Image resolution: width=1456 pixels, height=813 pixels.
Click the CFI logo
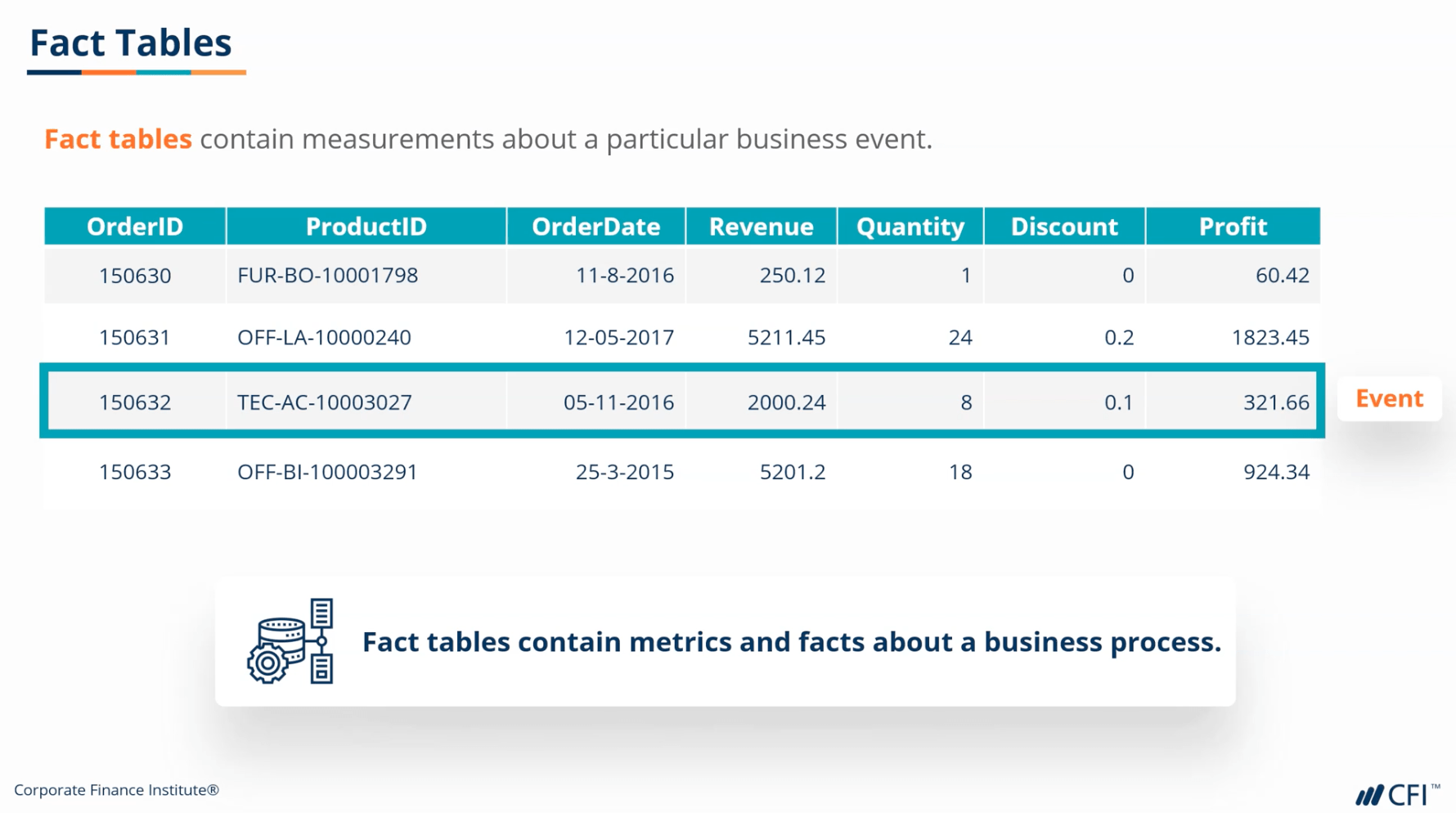[1396, 794]
